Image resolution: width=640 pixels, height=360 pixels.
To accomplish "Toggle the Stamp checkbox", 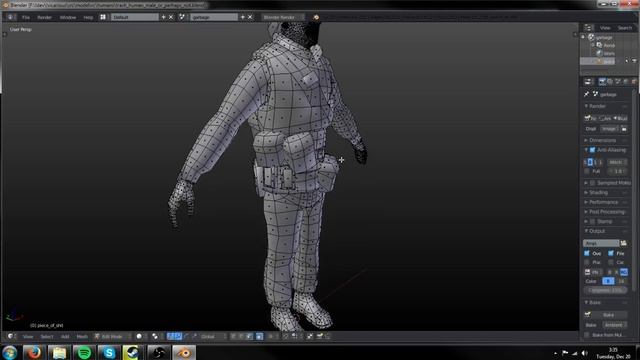I will click(x=592, y=222).
